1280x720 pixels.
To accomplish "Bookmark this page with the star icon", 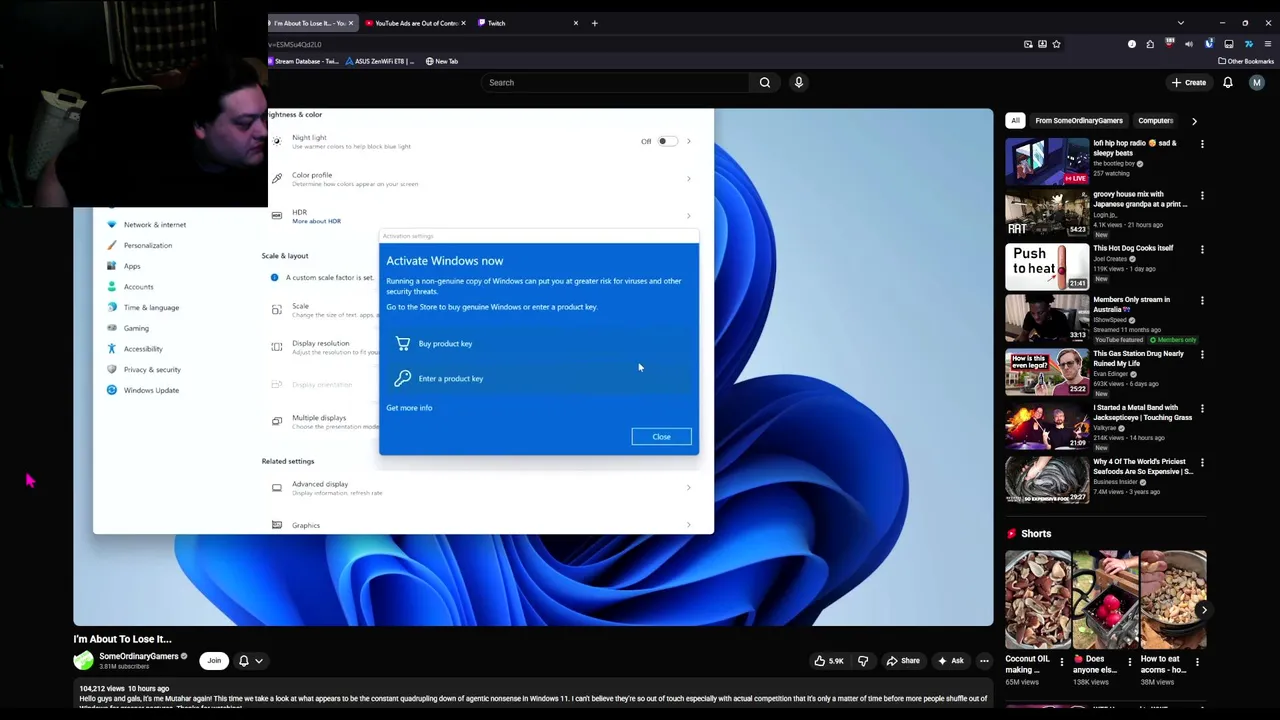I will 1056,44.
